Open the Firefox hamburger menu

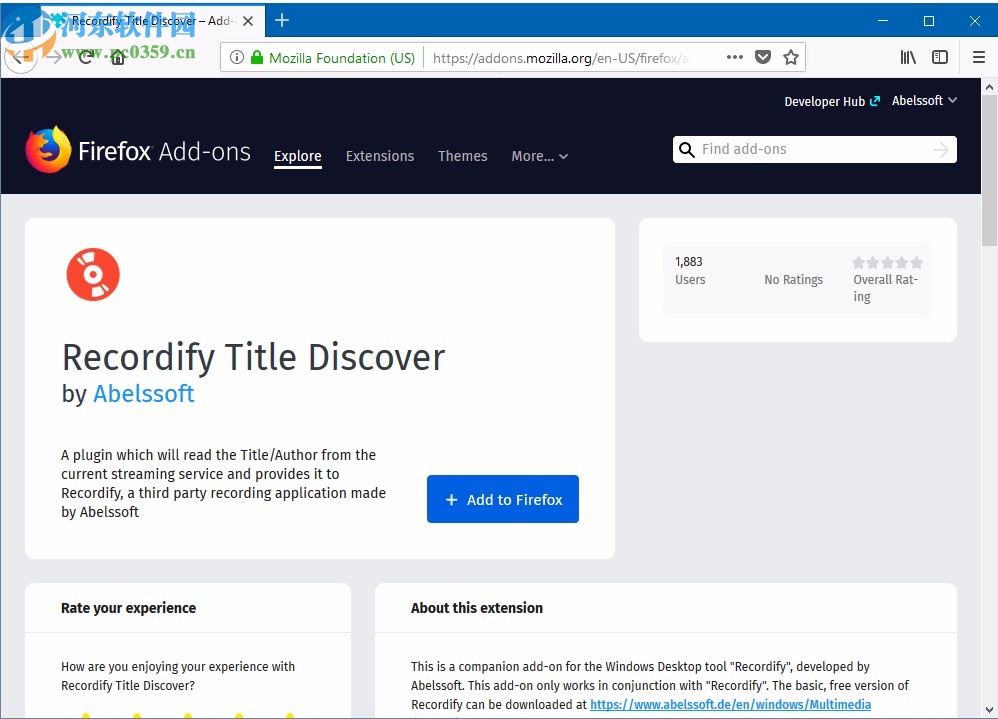979,57
